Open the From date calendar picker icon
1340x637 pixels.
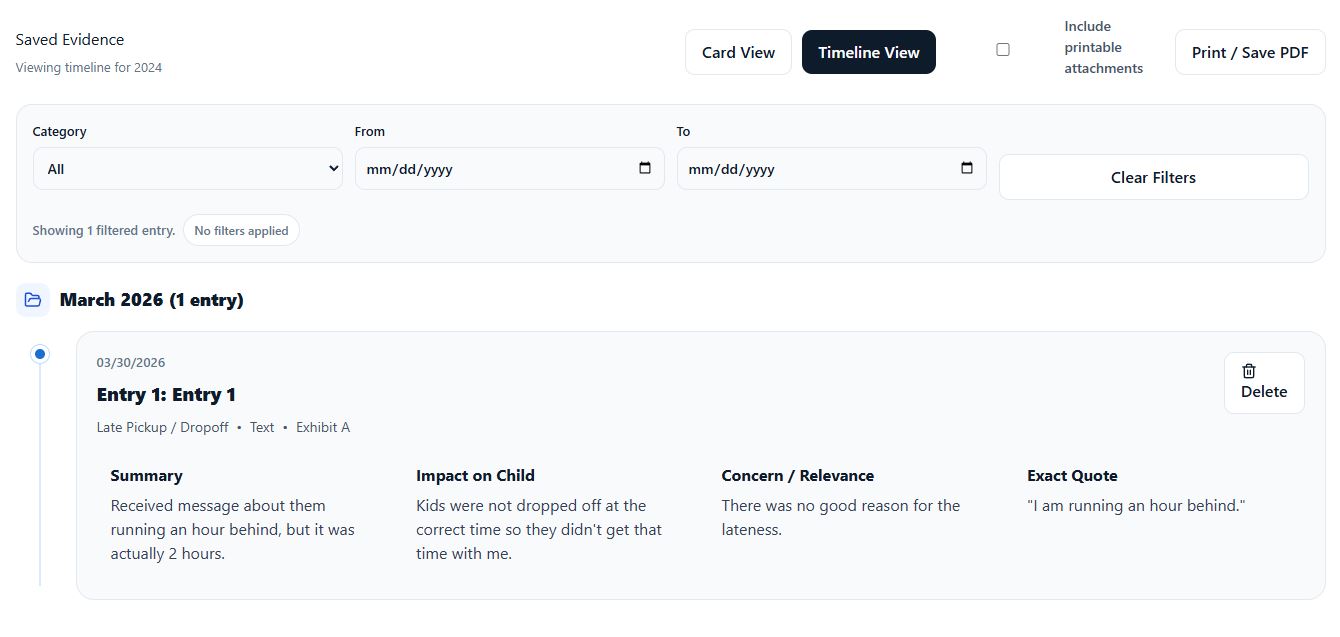pyautogui.click(x=645, y=168)
